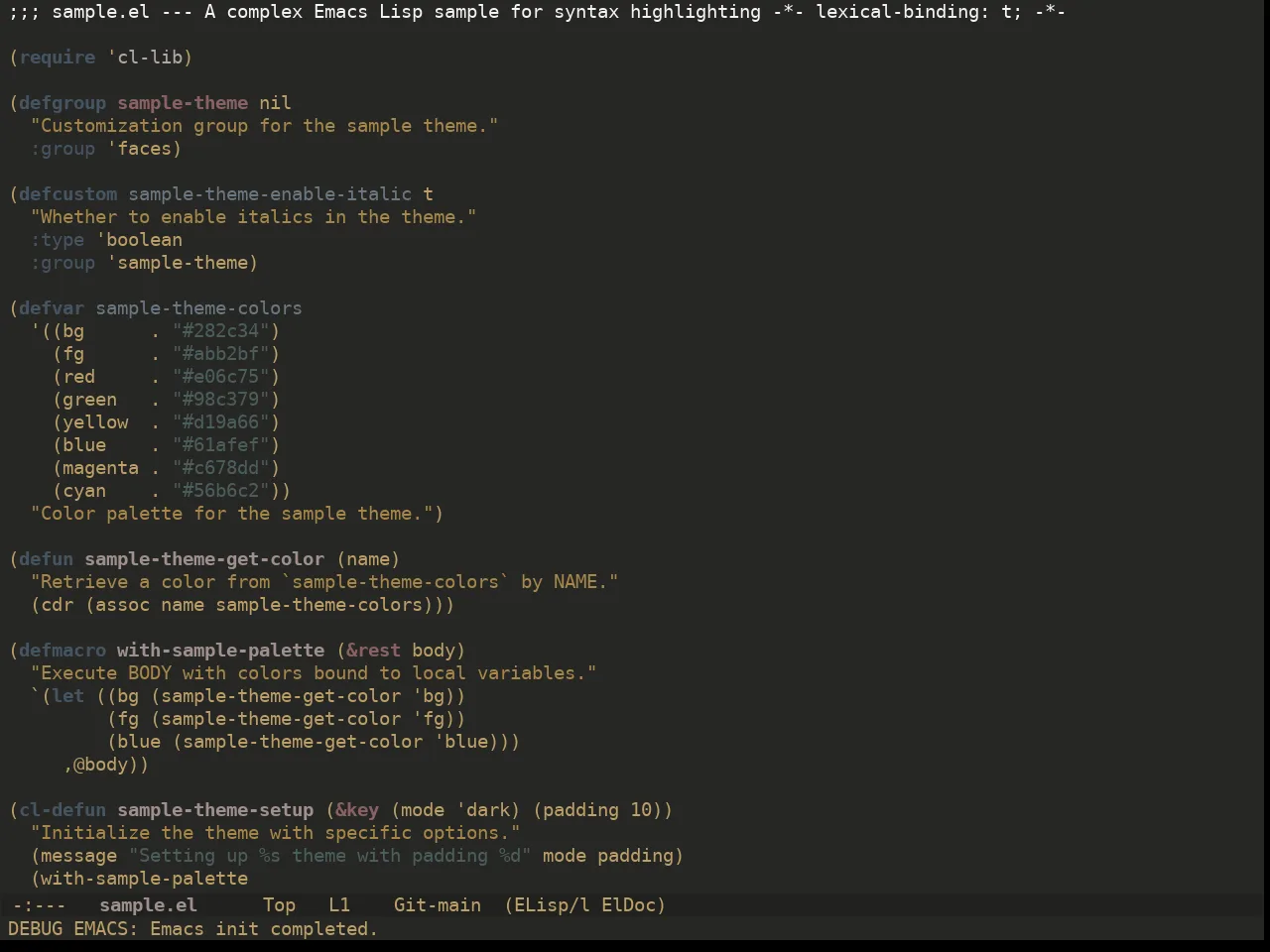Image resolution: width=1270 pixels, height=952 pixels.
Task: Click the &rest keyword
Action: point(374,651)
